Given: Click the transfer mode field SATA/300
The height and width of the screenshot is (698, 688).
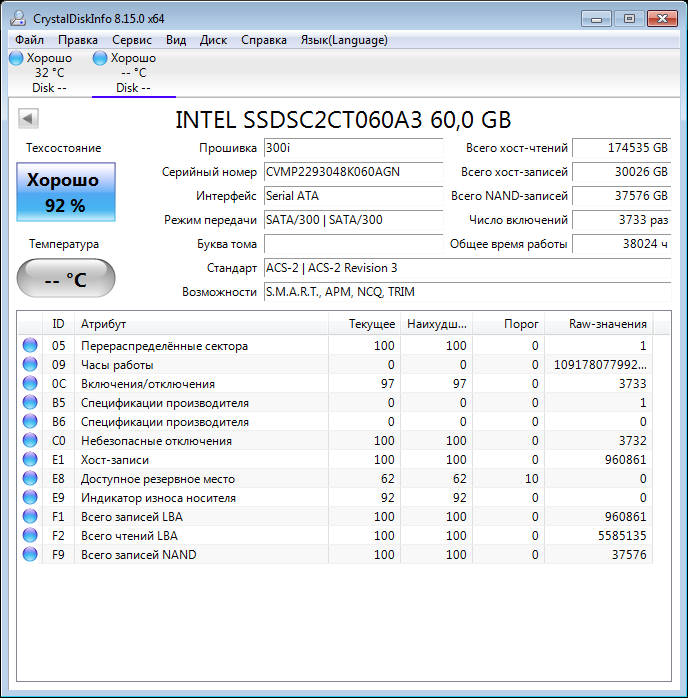Looking at the screenshot, I should (x=353, y=220).
